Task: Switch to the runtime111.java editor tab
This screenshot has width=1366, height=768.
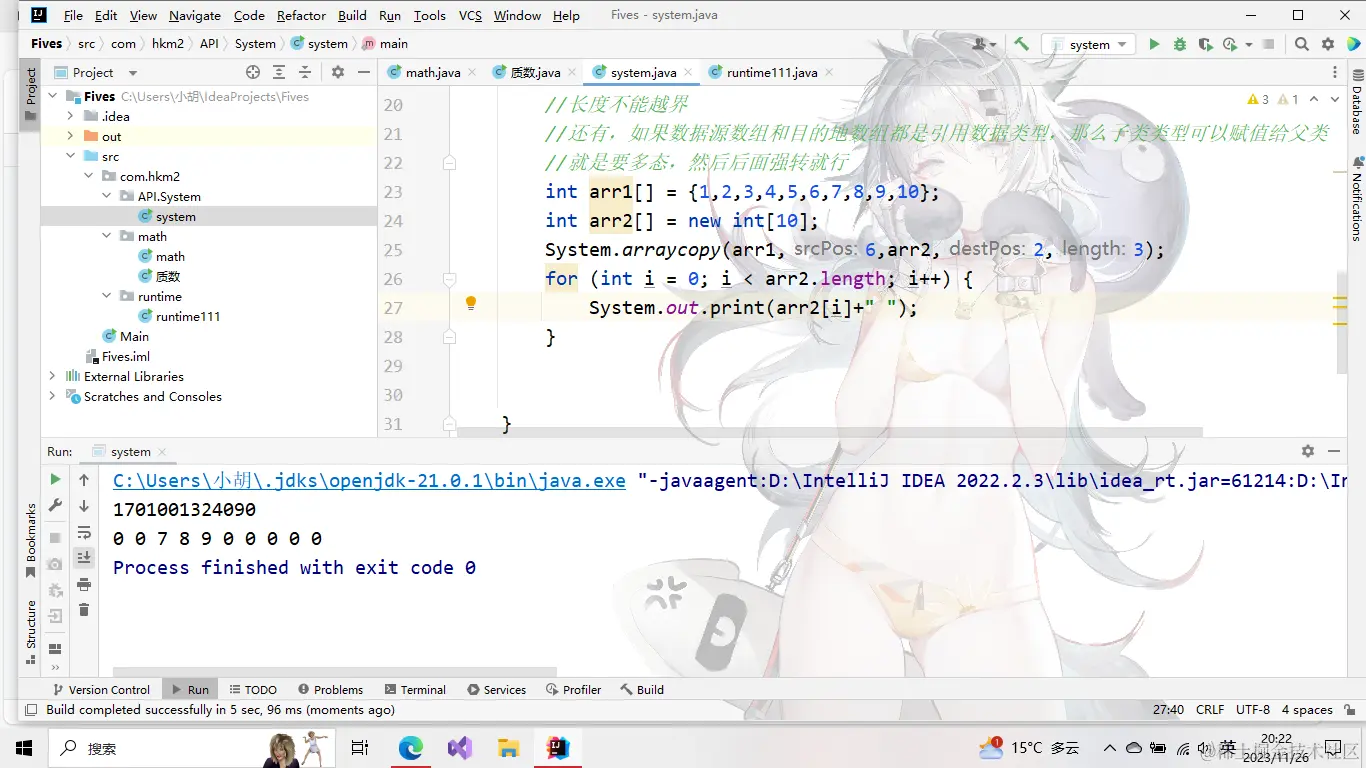Action: (772, 72)
